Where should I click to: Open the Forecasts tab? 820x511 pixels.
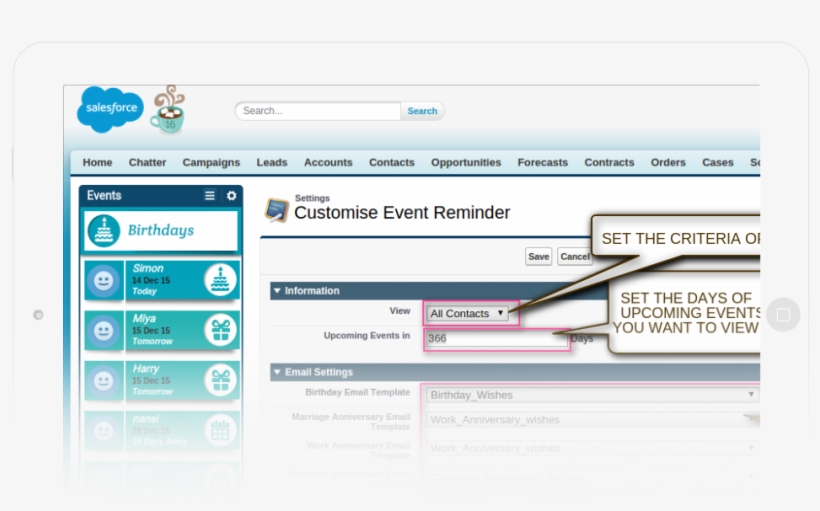[543, 163]
